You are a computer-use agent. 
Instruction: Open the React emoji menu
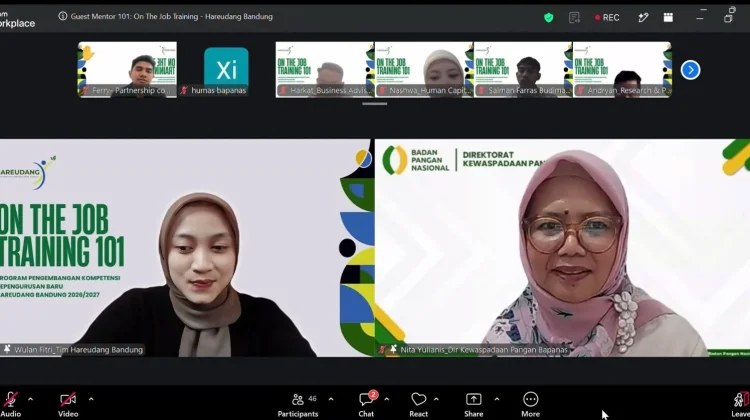pyautogui.click(x=419, y=404)
